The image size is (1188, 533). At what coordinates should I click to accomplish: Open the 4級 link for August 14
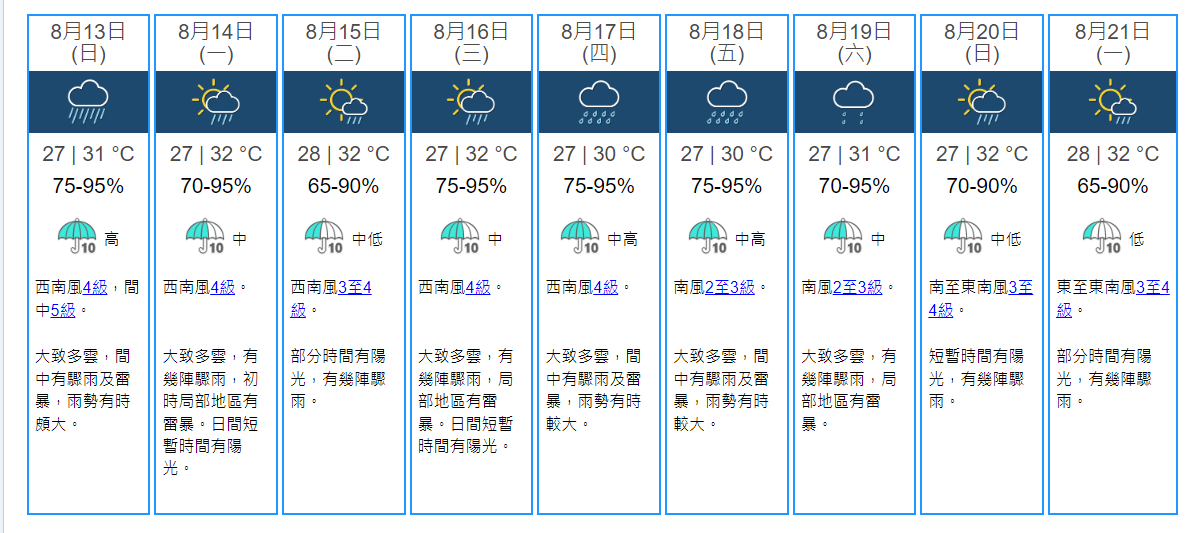[x=223, y=287]
